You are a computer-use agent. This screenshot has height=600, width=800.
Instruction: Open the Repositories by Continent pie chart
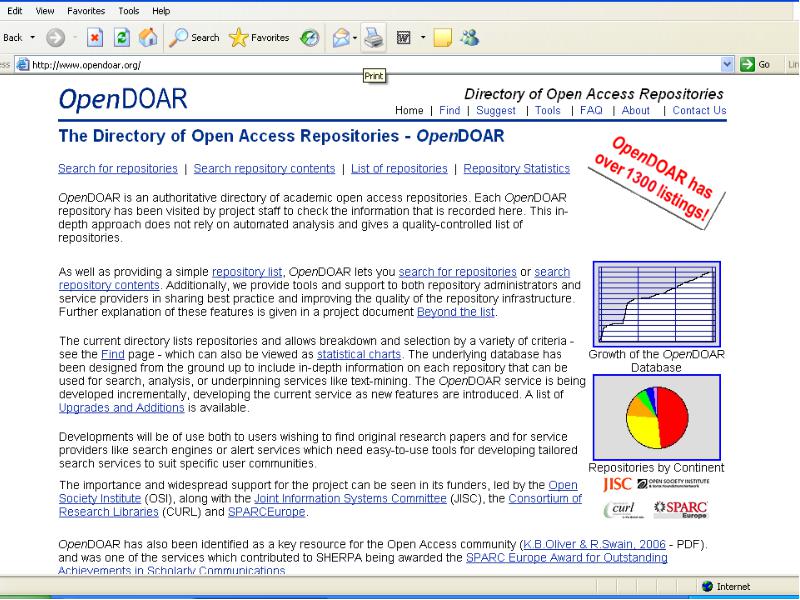(657, 417)
